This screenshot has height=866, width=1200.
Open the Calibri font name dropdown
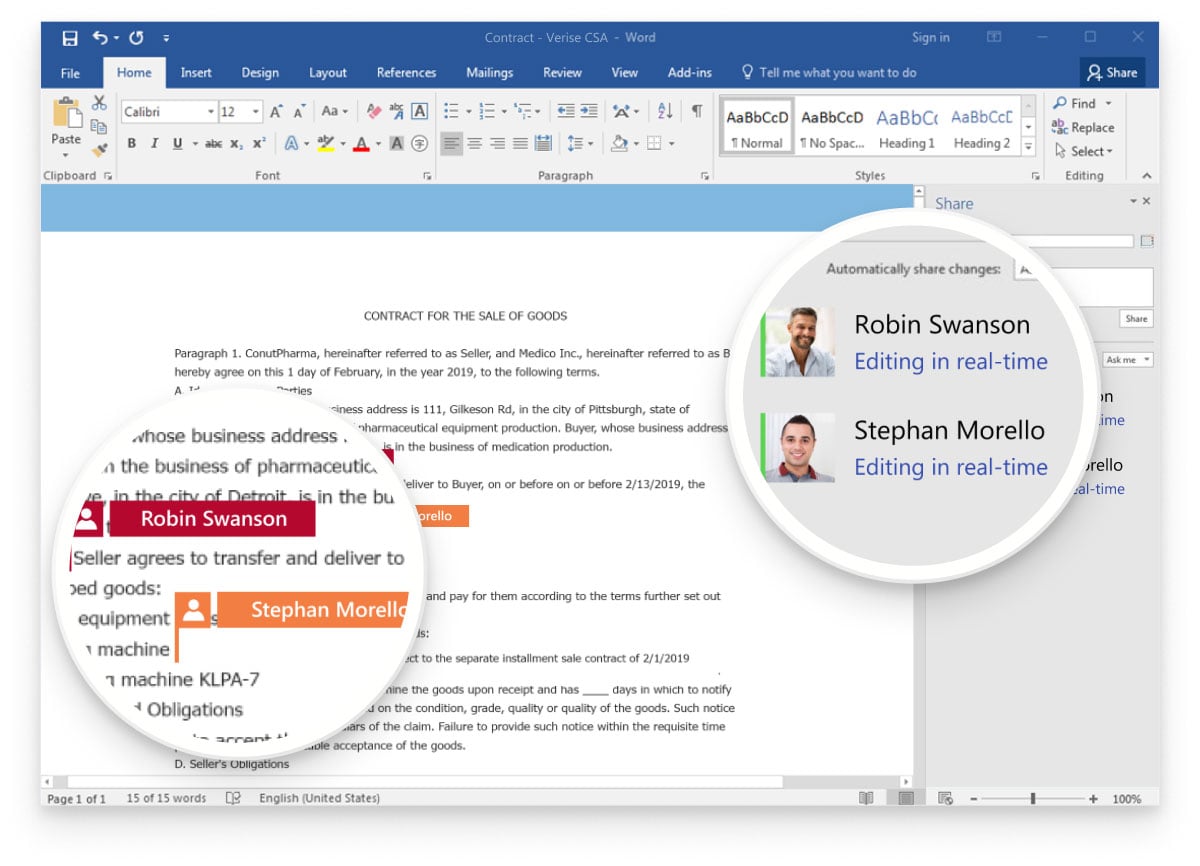(210, 112)
